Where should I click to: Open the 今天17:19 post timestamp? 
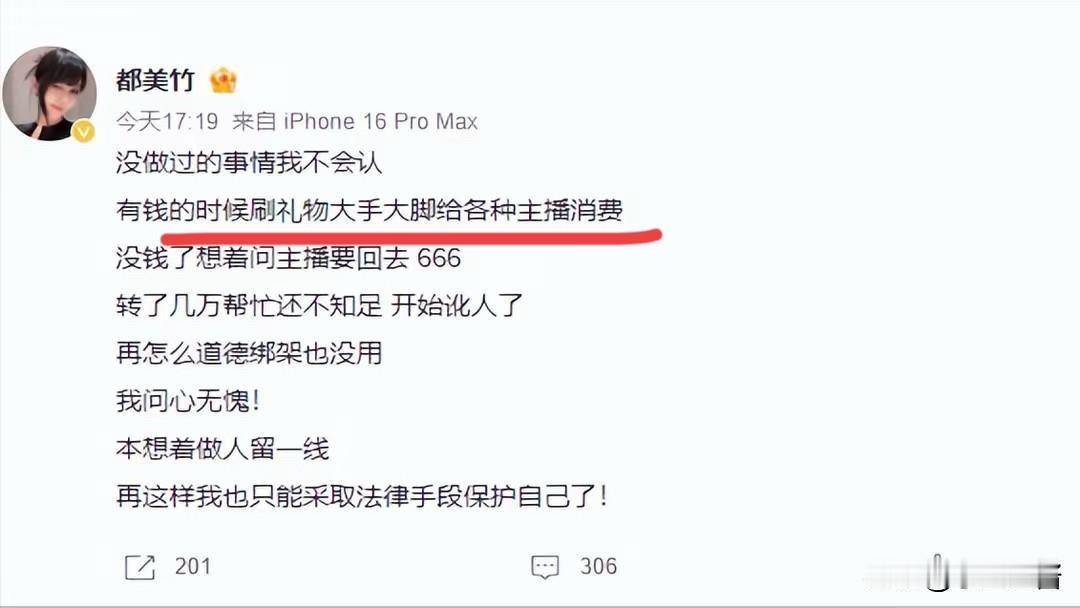pos(167,122)
